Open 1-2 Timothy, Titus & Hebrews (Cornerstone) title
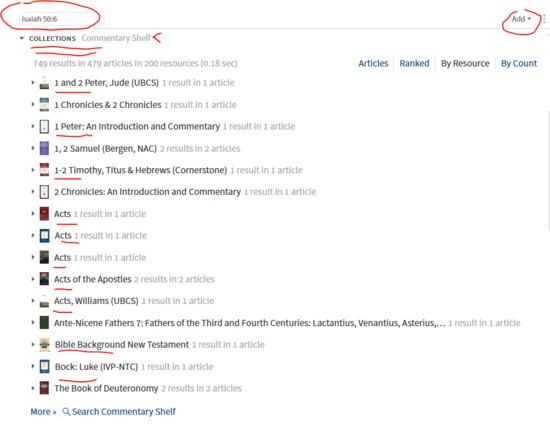 (141, 170)
